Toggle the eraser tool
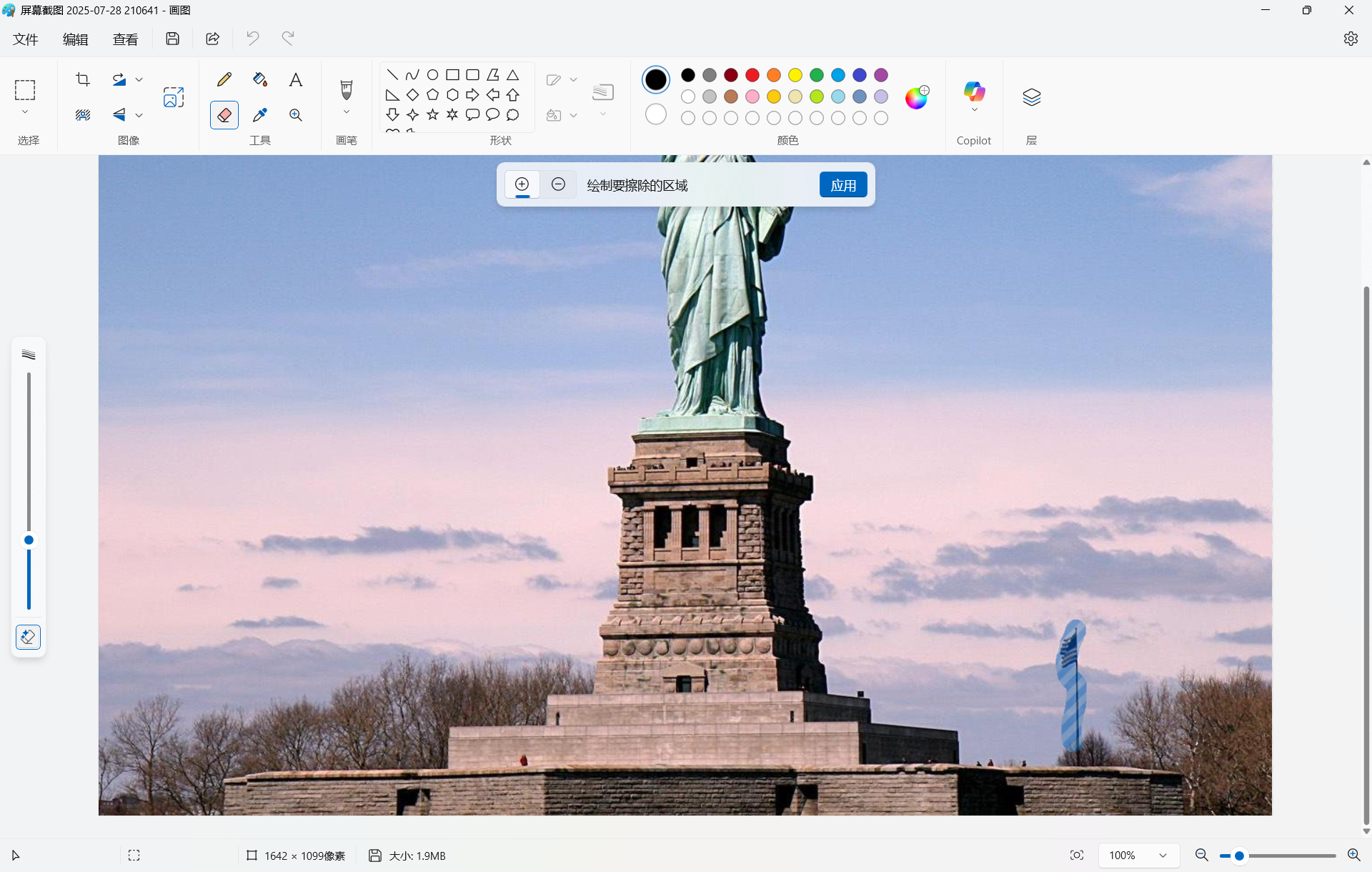The height and width of the screenshot is (872, 1372). pos(224,115)
